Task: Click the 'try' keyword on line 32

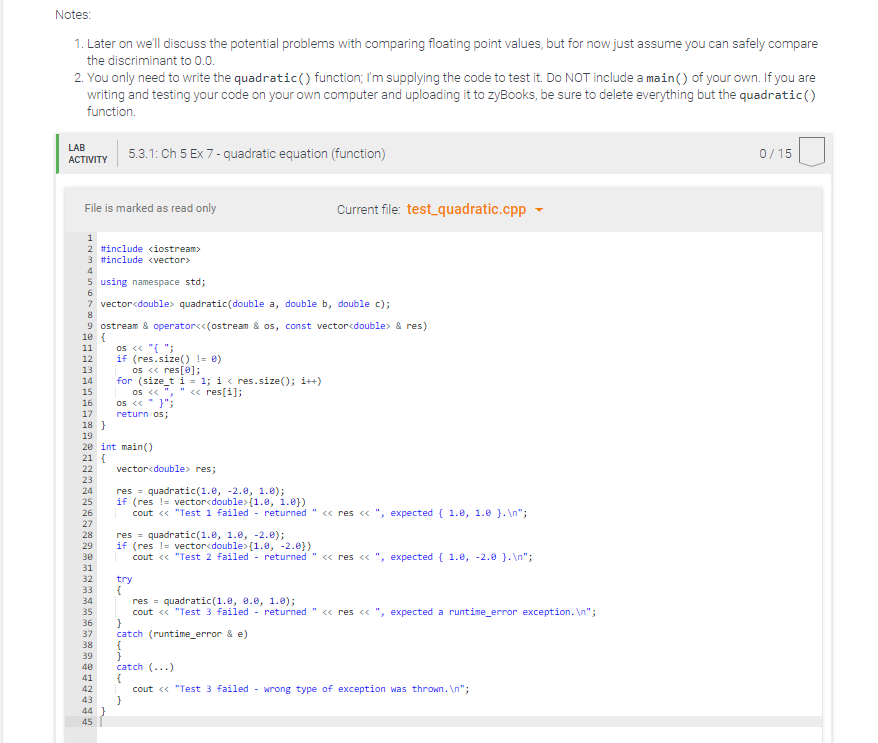Action: pyautogui.click(x=124, y=579)
